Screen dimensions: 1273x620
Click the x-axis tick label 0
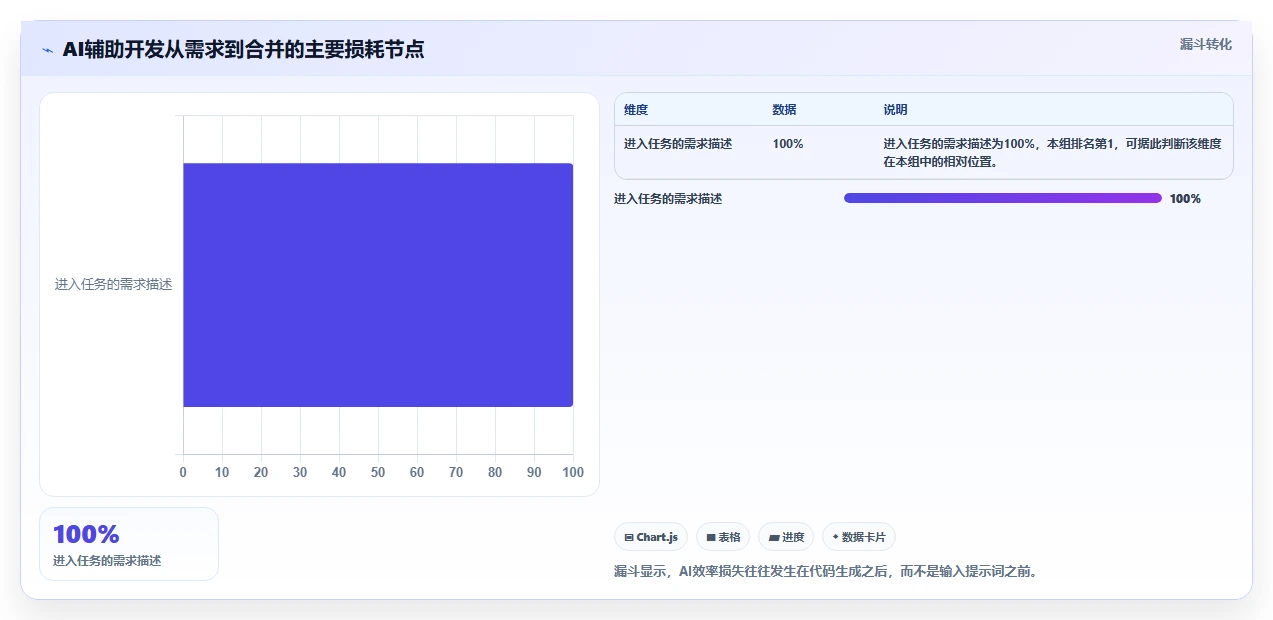(x=183, y=472)
